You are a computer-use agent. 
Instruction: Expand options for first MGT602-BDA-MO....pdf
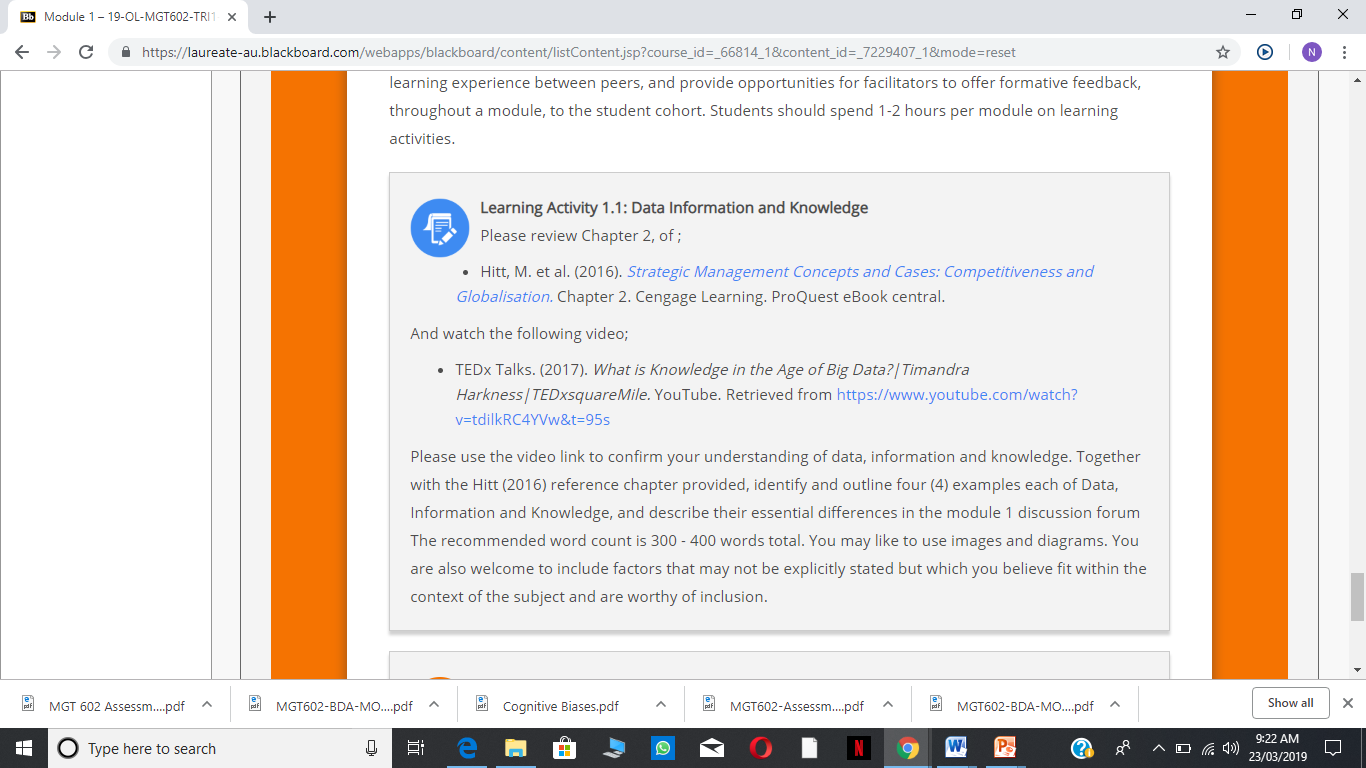[434, 704]
